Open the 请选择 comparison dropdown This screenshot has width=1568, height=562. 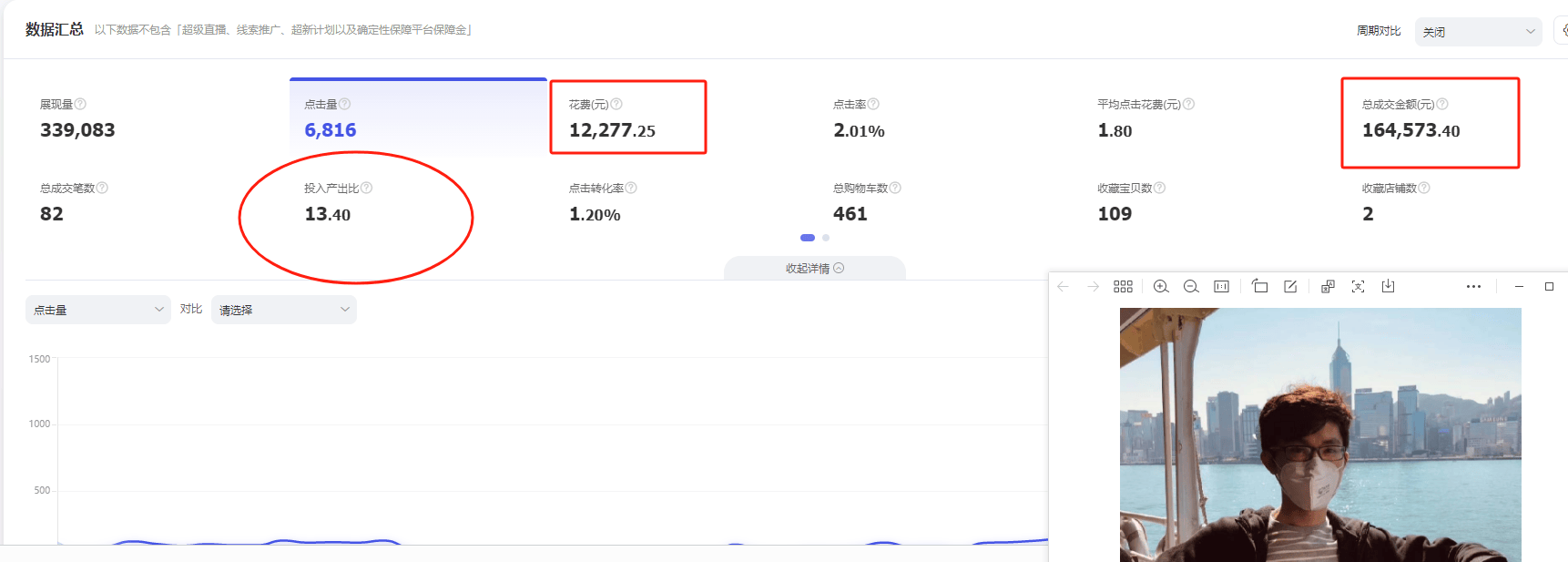click(x=284, y=310)
